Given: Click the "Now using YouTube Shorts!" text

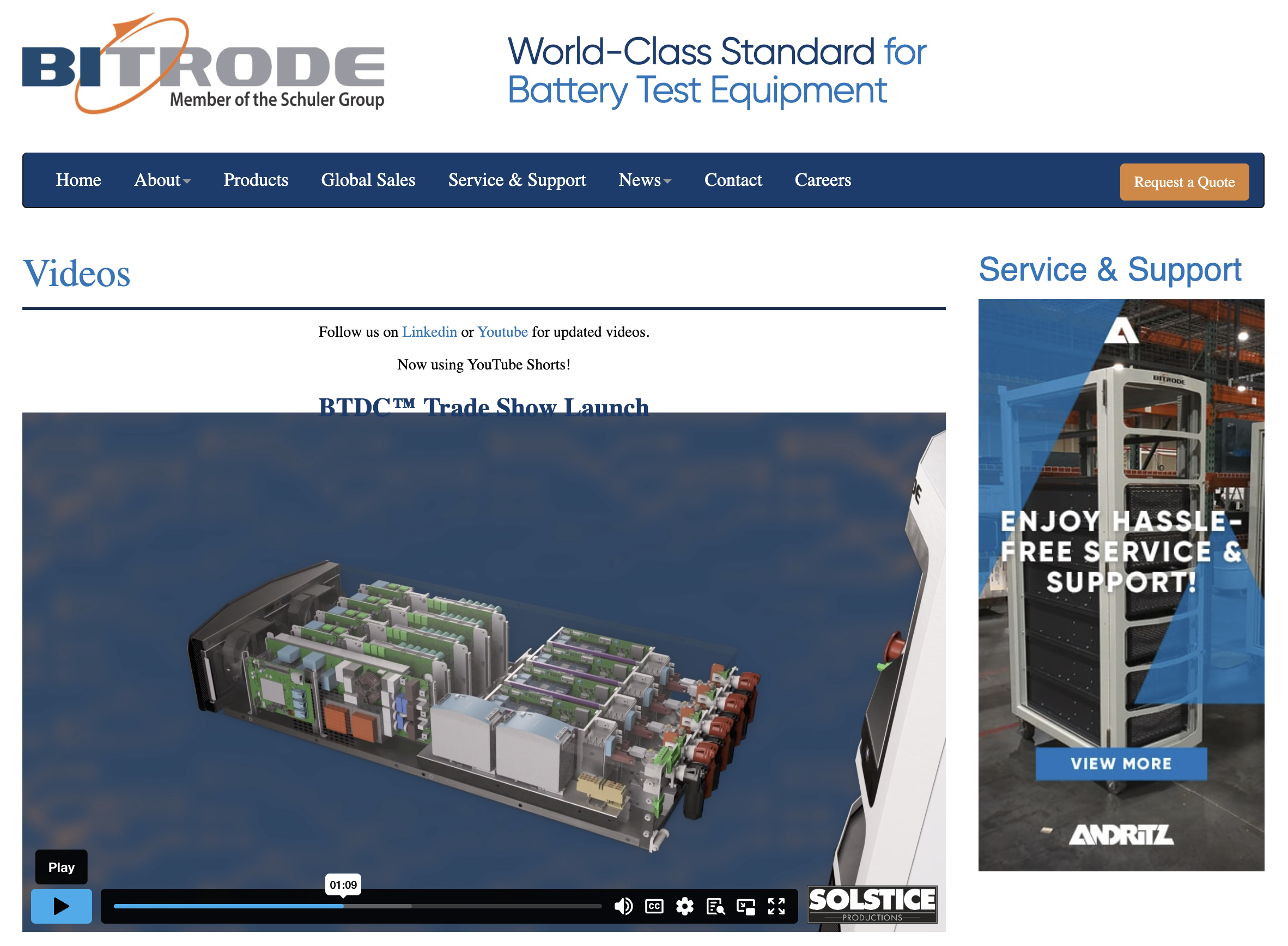Looking at the screenshot, I should tap(484, 365).
